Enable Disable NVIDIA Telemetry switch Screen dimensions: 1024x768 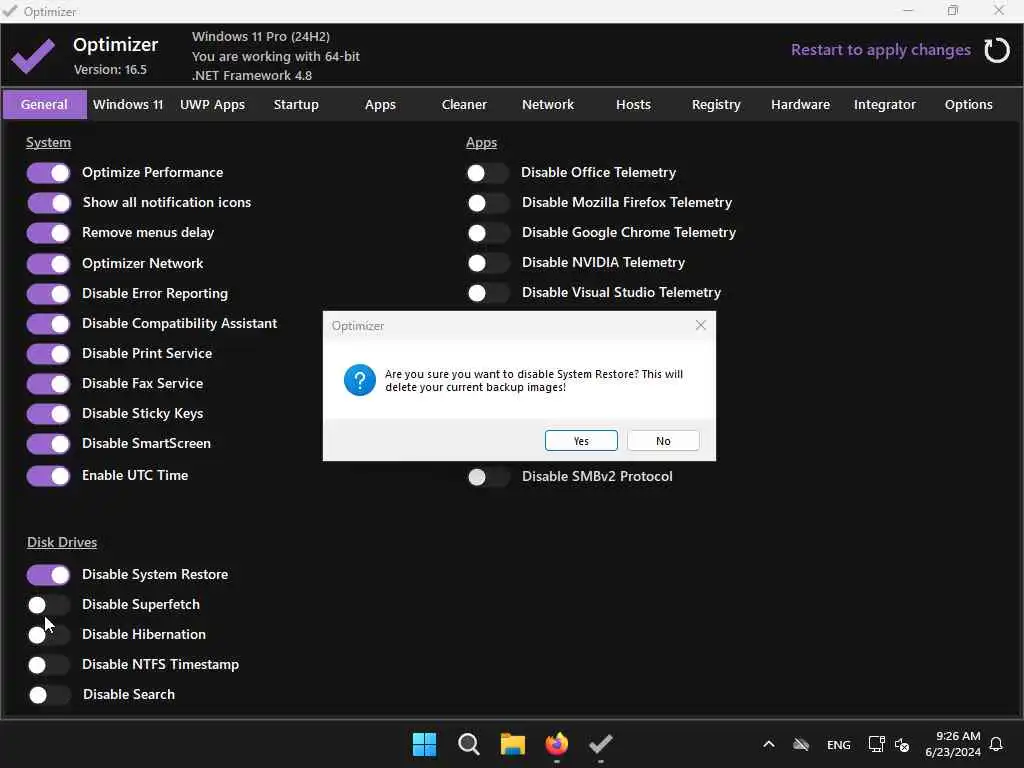click(488, 263)
